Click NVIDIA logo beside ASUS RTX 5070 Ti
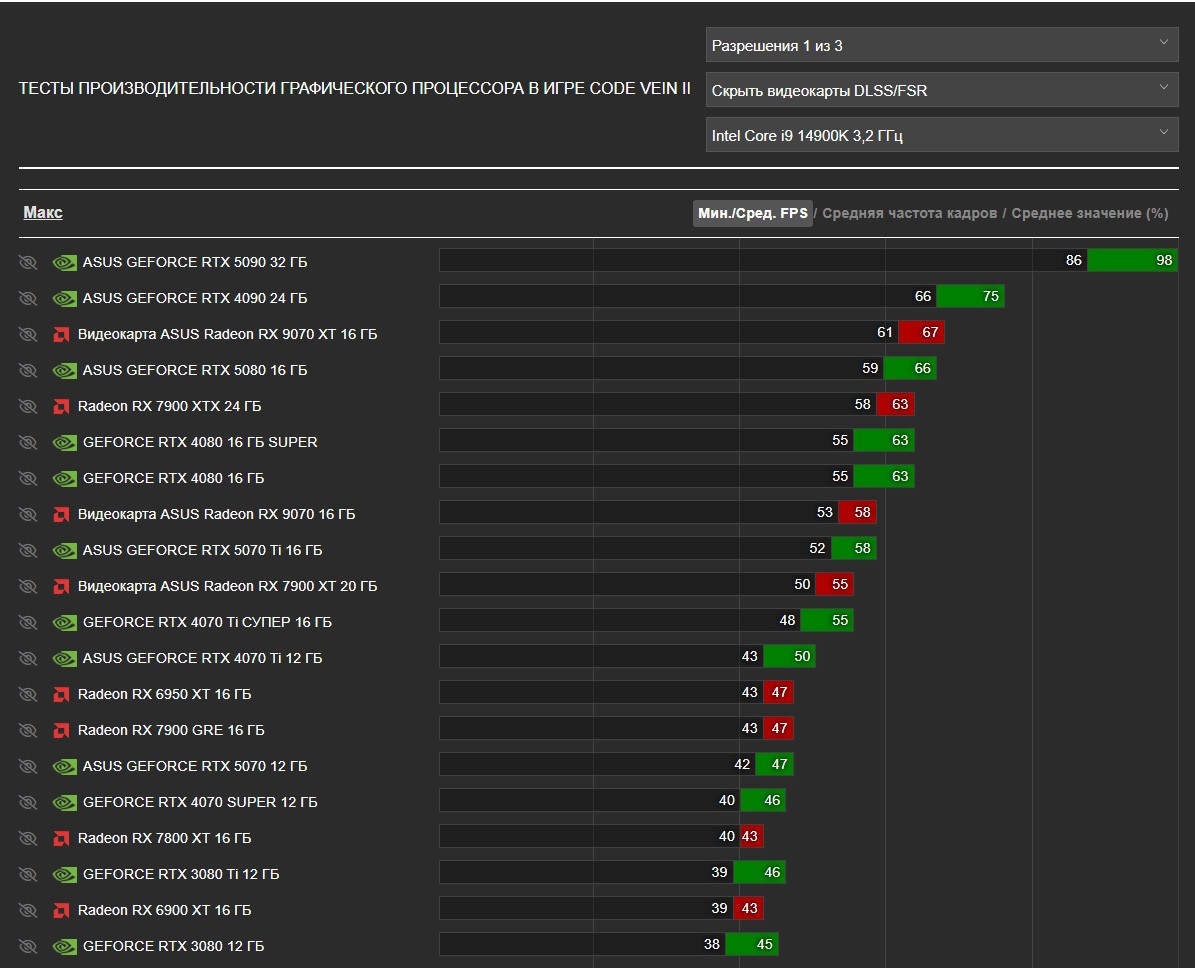Image resolution: width=1195 pixels, height=968 pixels. [65, 550]
